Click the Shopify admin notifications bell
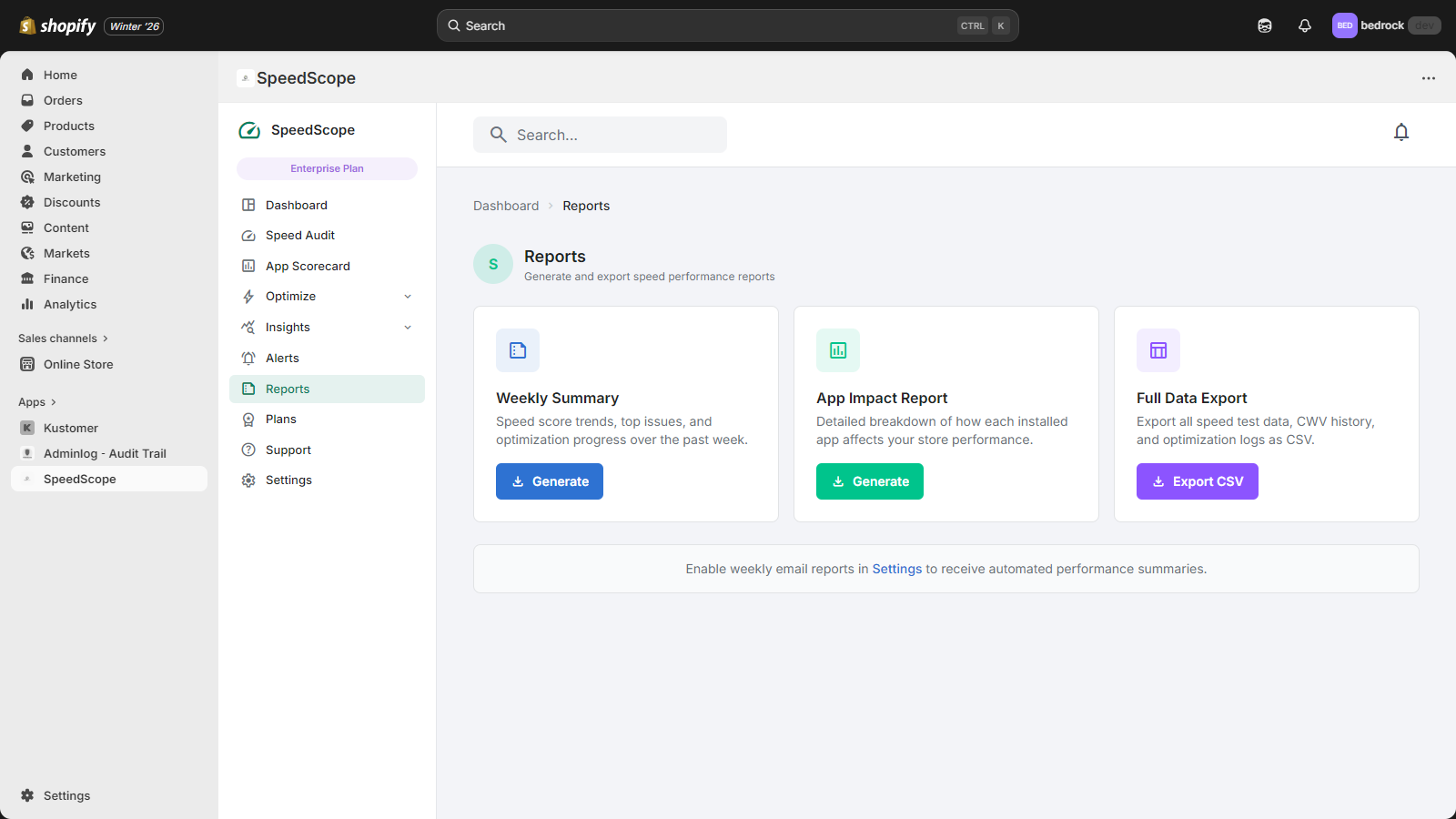 [1304, 25]
